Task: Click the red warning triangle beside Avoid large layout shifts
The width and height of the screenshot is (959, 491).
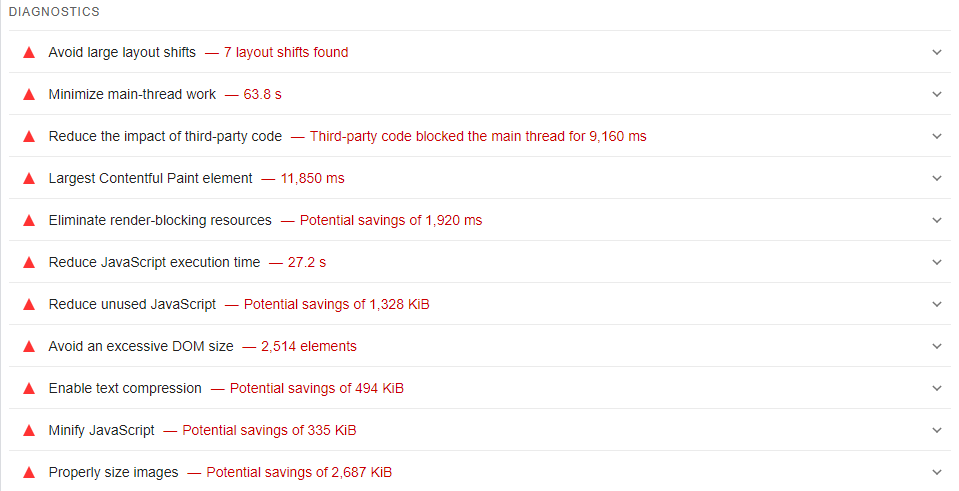Action: coord(29,52)
